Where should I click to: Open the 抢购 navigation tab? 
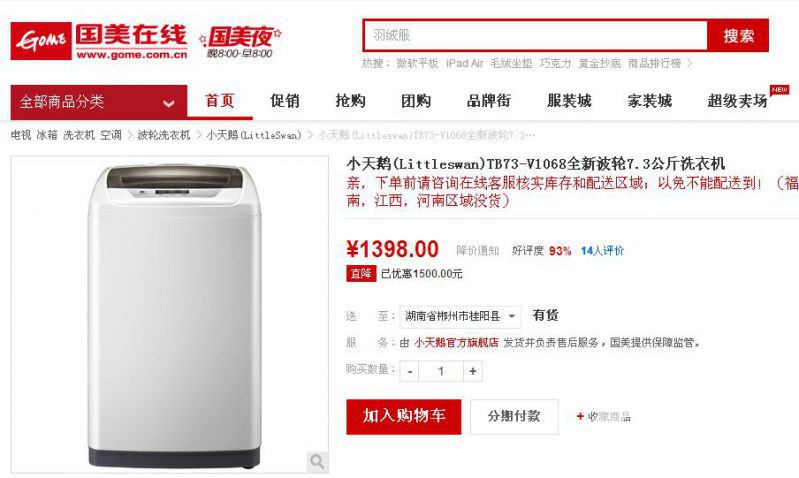[x=351, y=101]
